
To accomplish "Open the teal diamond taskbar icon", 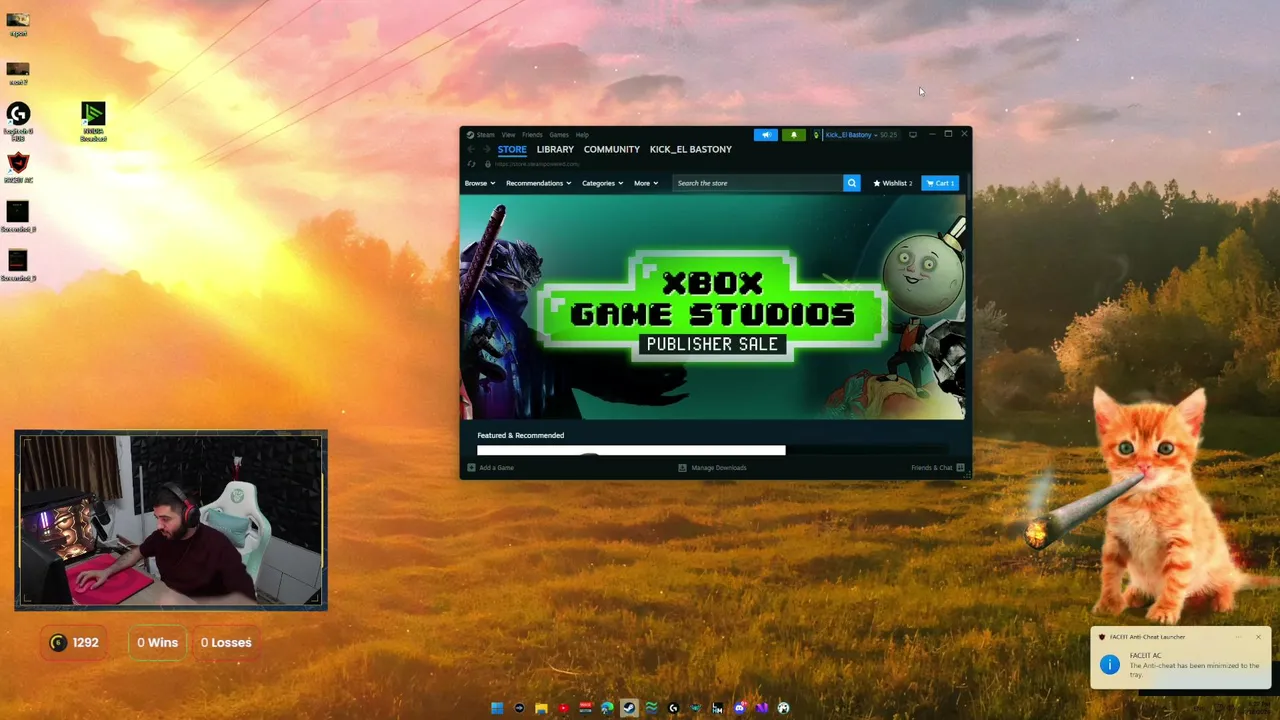I will click(695, 708).
